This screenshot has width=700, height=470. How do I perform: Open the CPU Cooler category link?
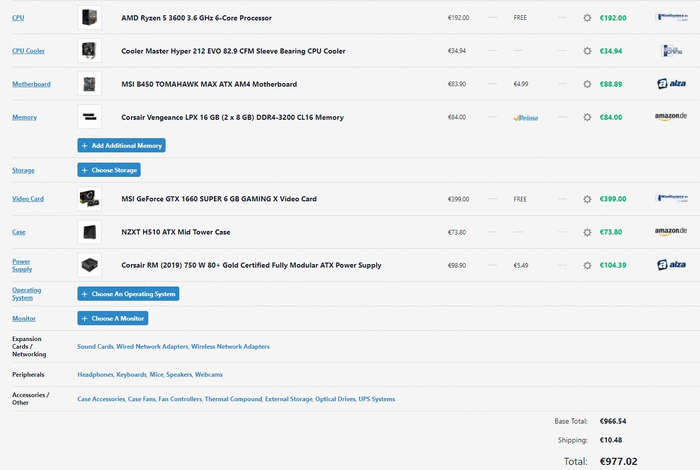click(29, 51)
